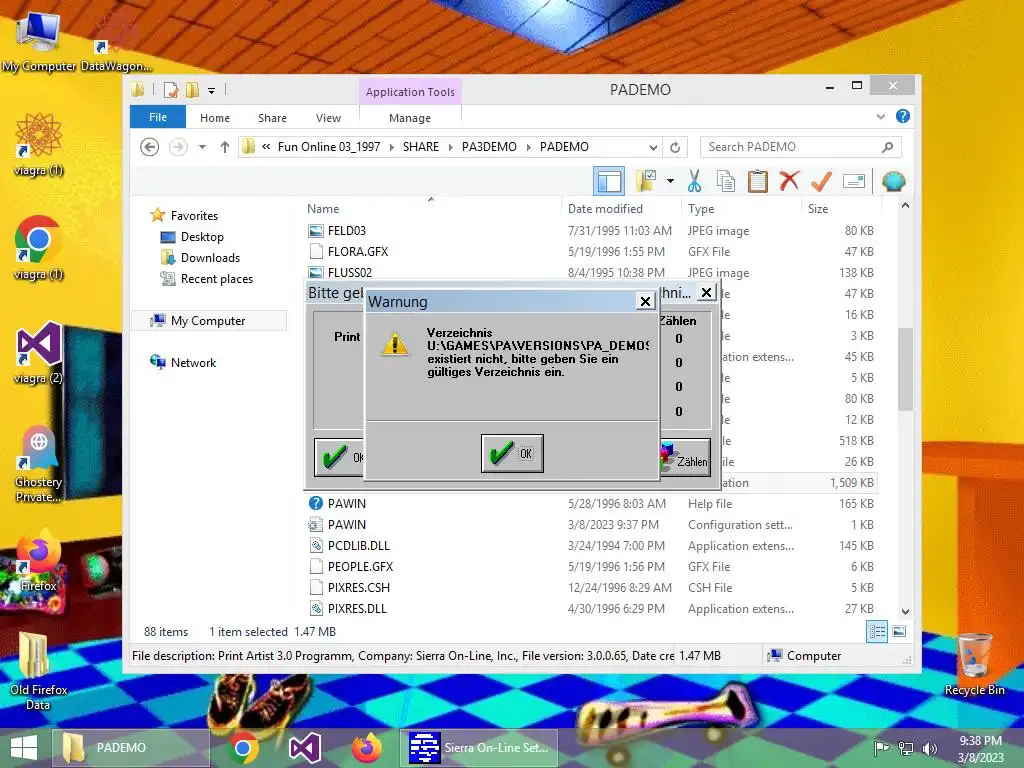Open the File menu in Explorer
The height and width of the screenshot is (768, 1024).
157,117
